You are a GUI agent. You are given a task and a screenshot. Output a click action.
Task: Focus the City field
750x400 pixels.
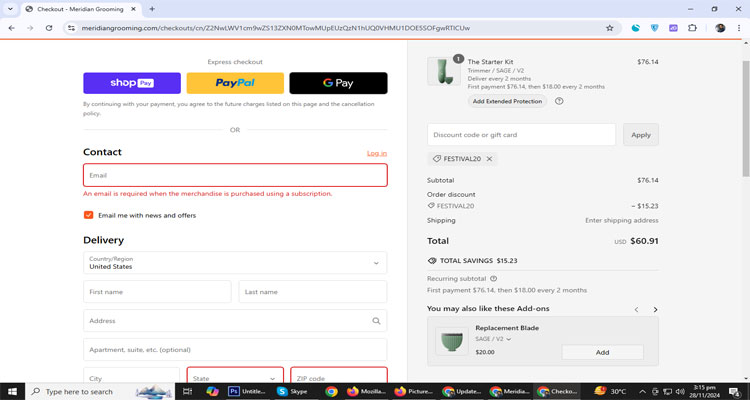pos(132,376)
